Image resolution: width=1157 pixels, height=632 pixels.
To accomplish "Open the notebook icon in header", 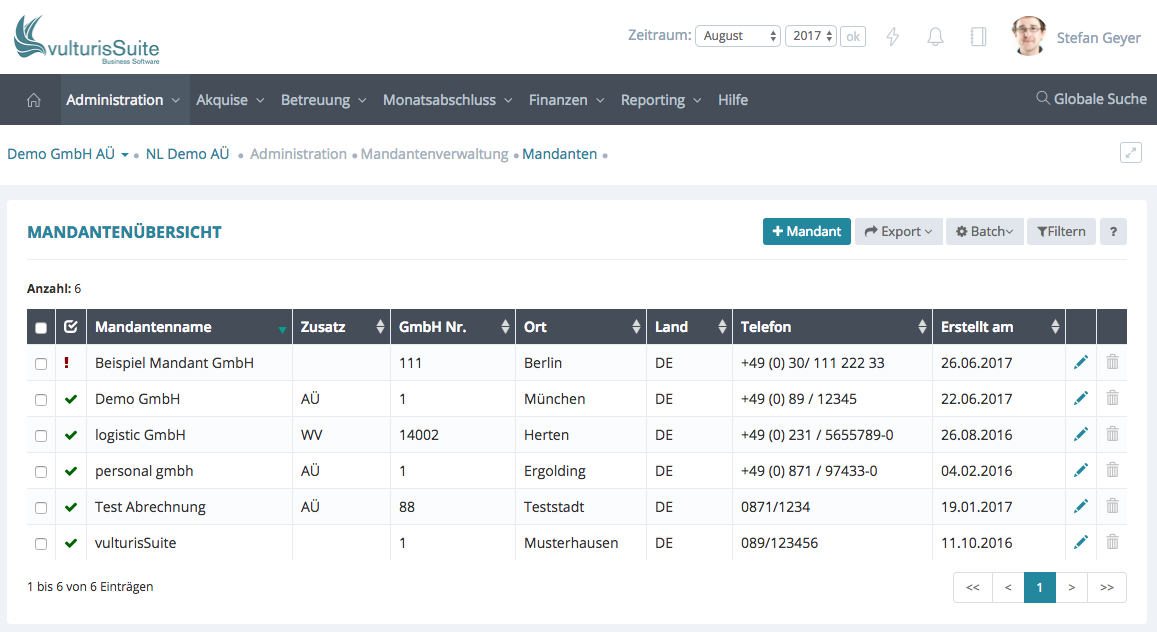I will 978,37.
